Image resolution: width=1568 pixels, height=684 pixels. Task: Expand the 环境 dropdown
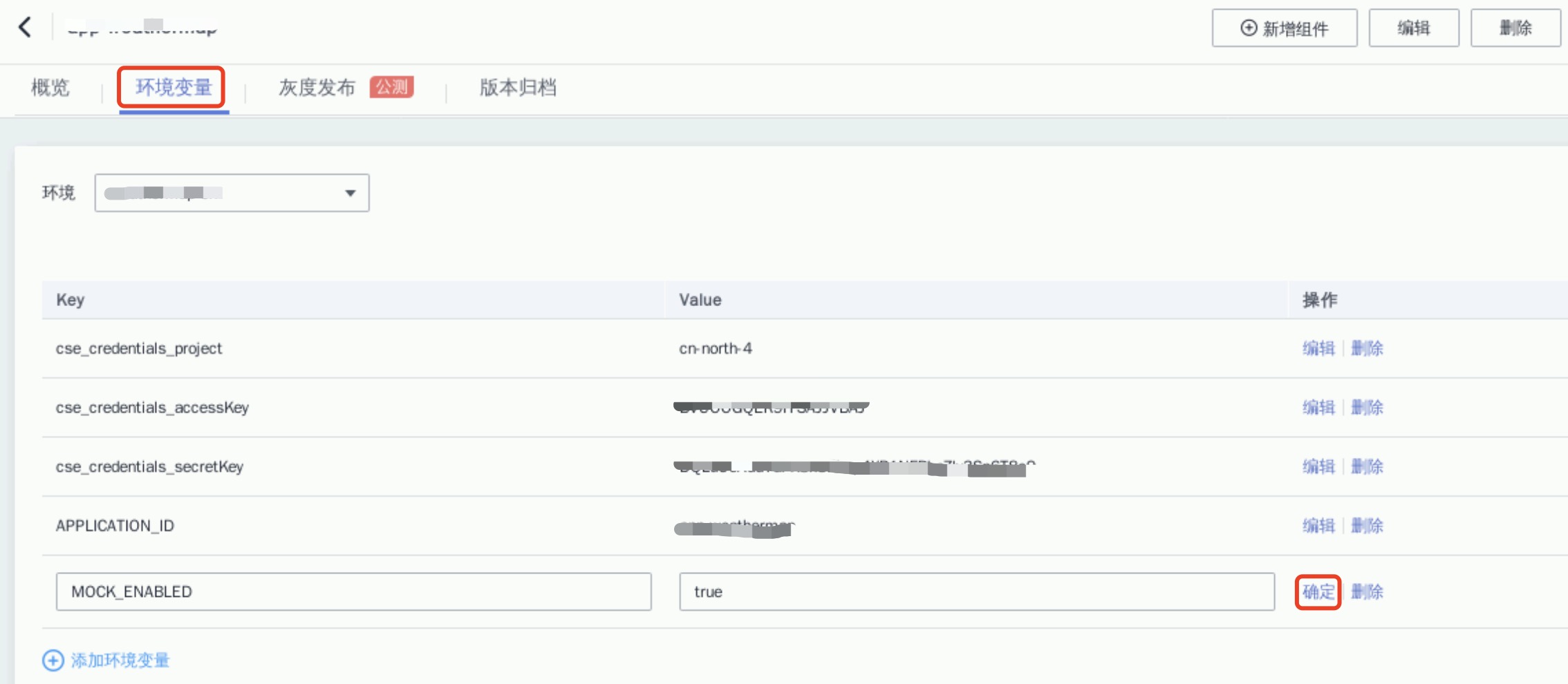click(232, 193)
